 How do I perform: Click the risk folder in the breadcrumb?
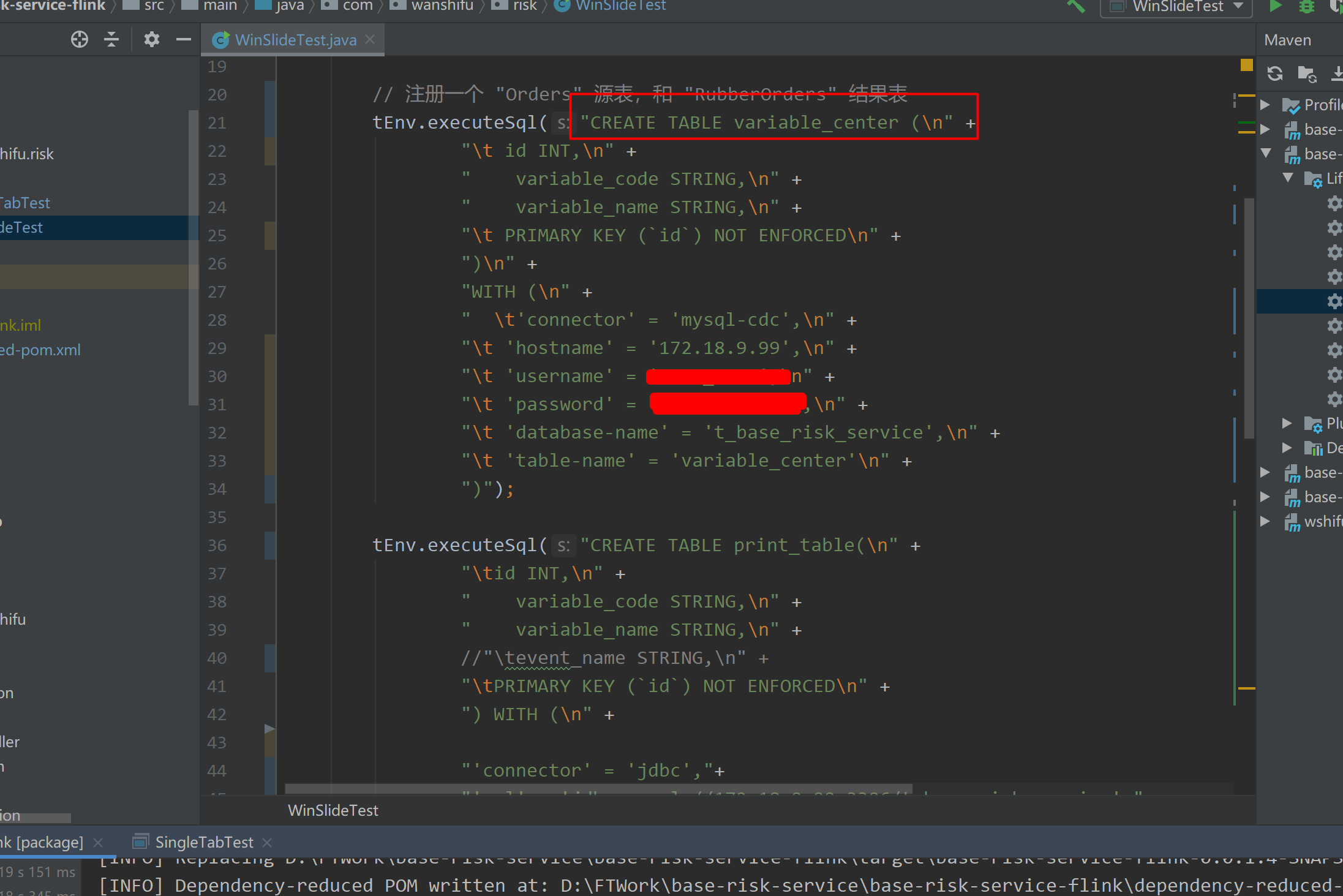pyautogui.click(x=524, y=6)
